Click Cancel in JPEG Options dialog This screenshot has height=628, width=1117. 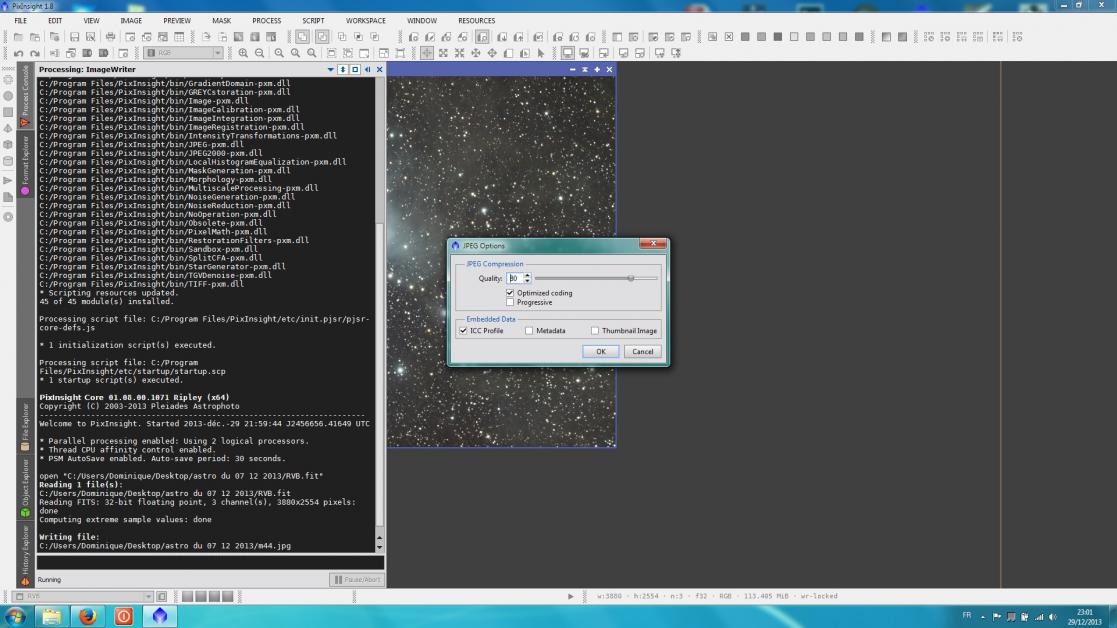(643, 352)
